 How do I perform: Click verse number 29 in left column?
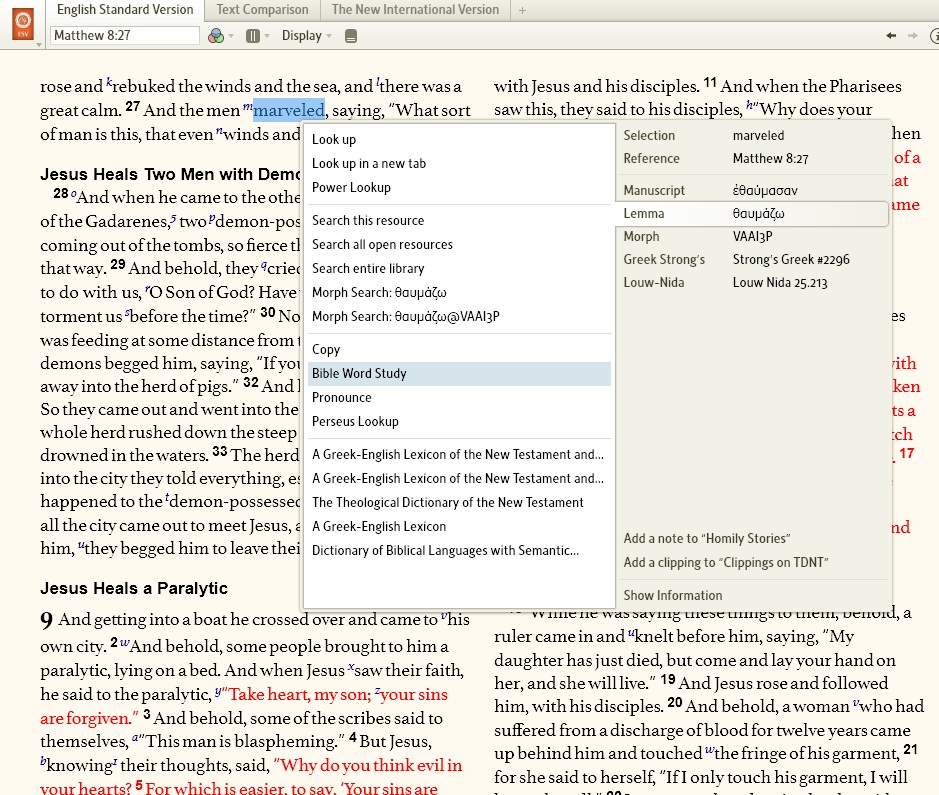118,265
